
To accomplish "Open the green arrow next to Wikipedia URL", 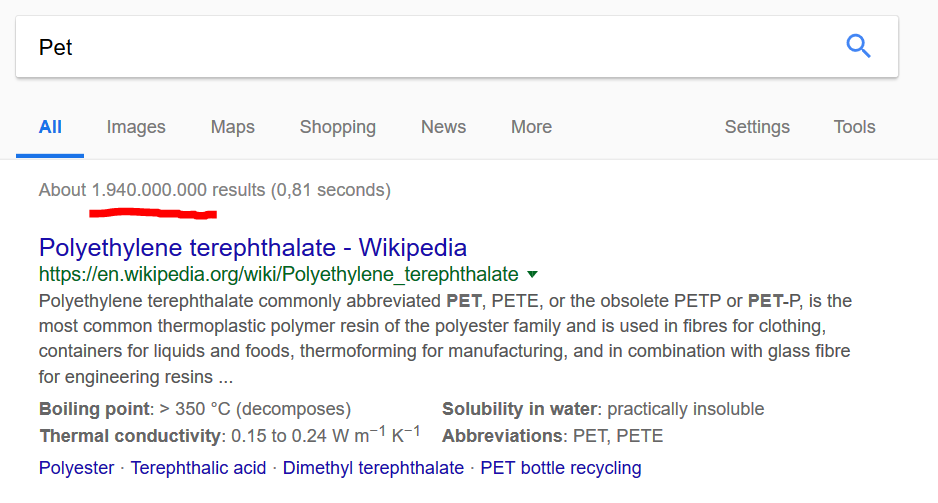I will 532,275.
